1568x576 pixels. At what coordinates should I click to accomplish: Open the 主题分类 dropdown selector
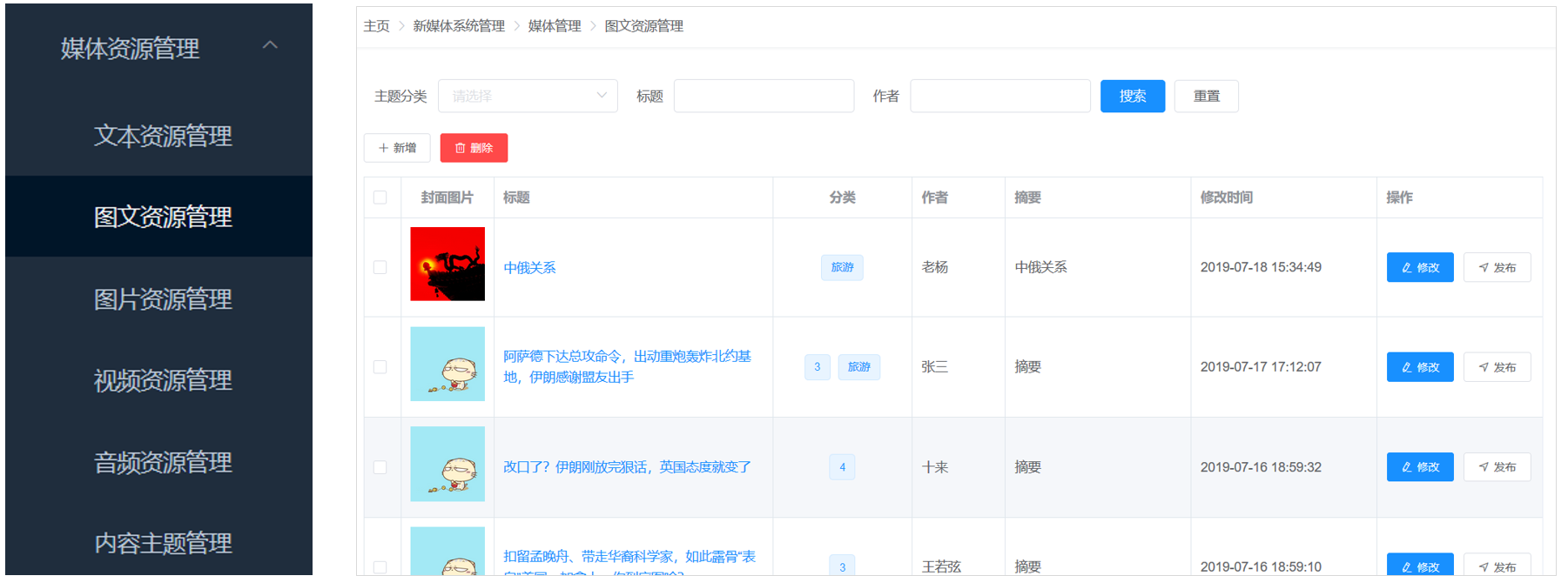(528, 96)
